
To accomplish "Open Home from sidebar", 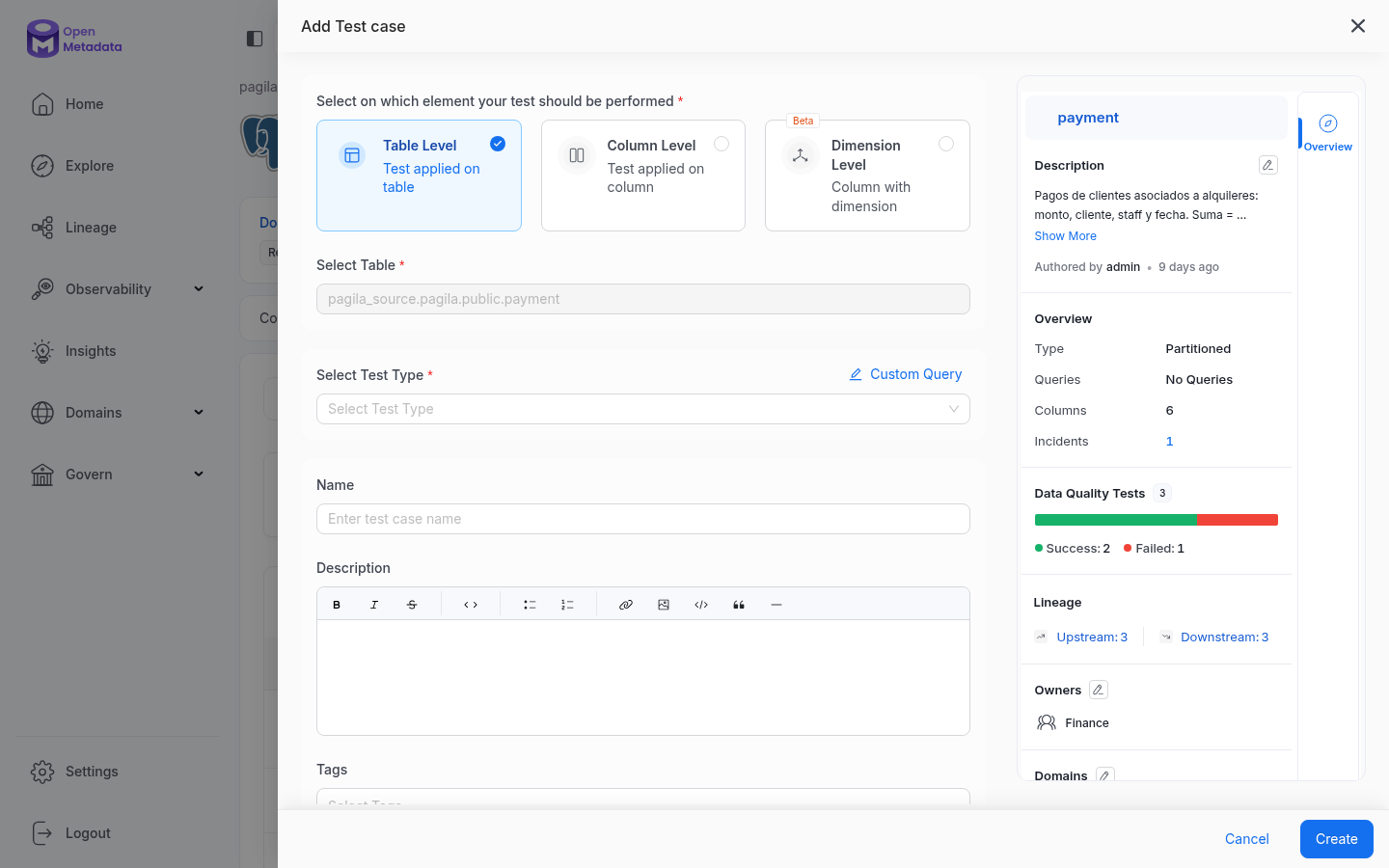I will coord(84,104).
